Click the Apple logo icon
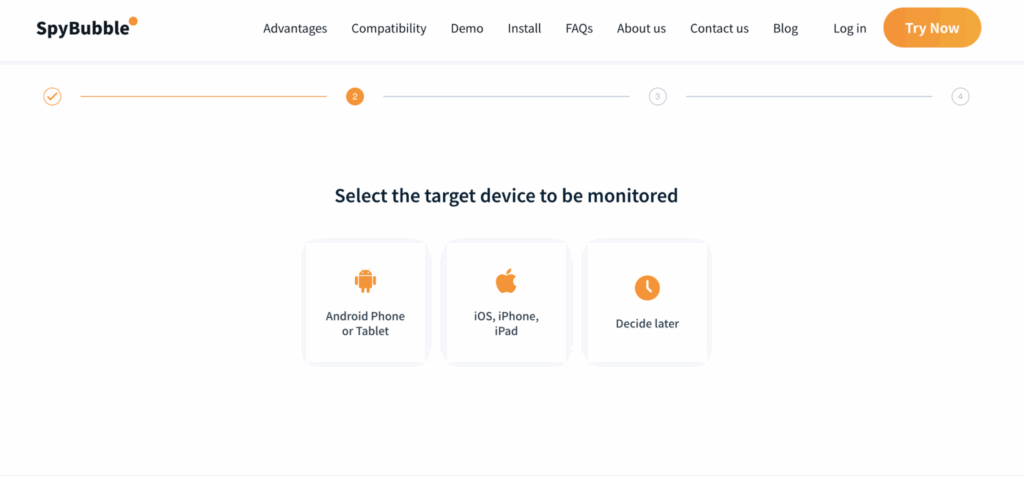Image resolution: width=1024 pixels, height=477 pixels. tap(506, 280)
